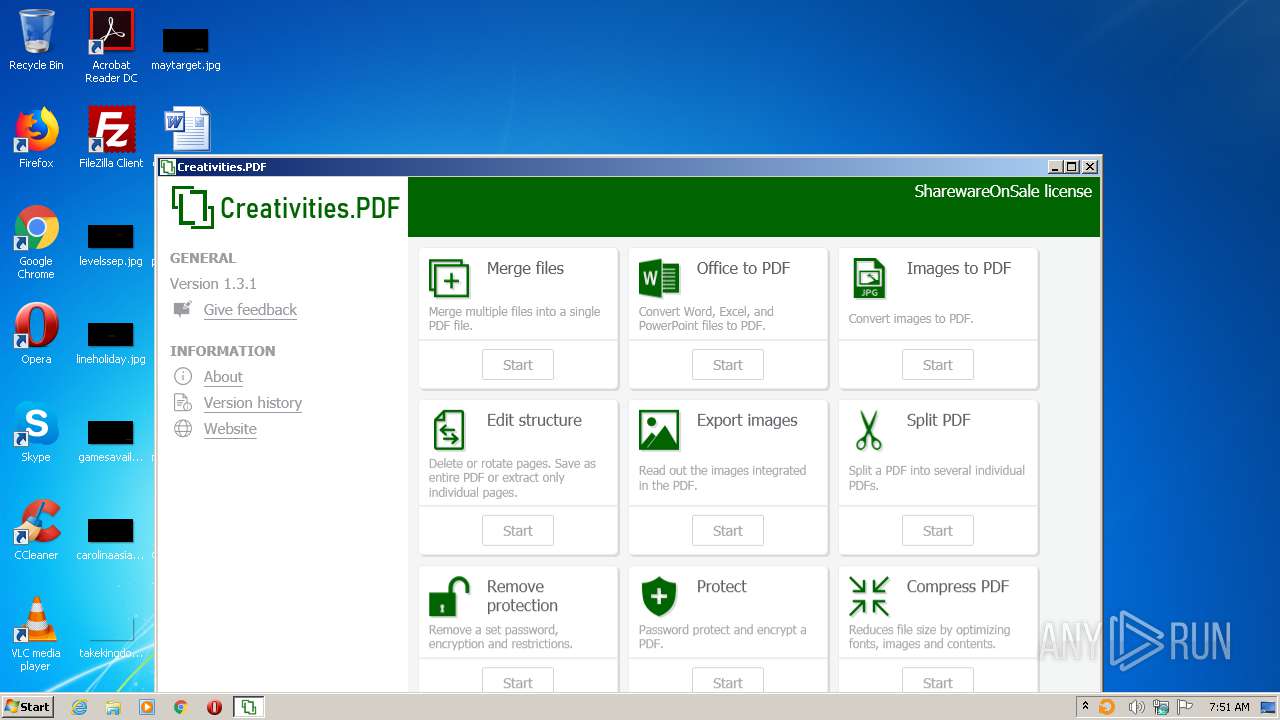
Task: Click the feedback speech bubble icon
Action: (182, 309)
